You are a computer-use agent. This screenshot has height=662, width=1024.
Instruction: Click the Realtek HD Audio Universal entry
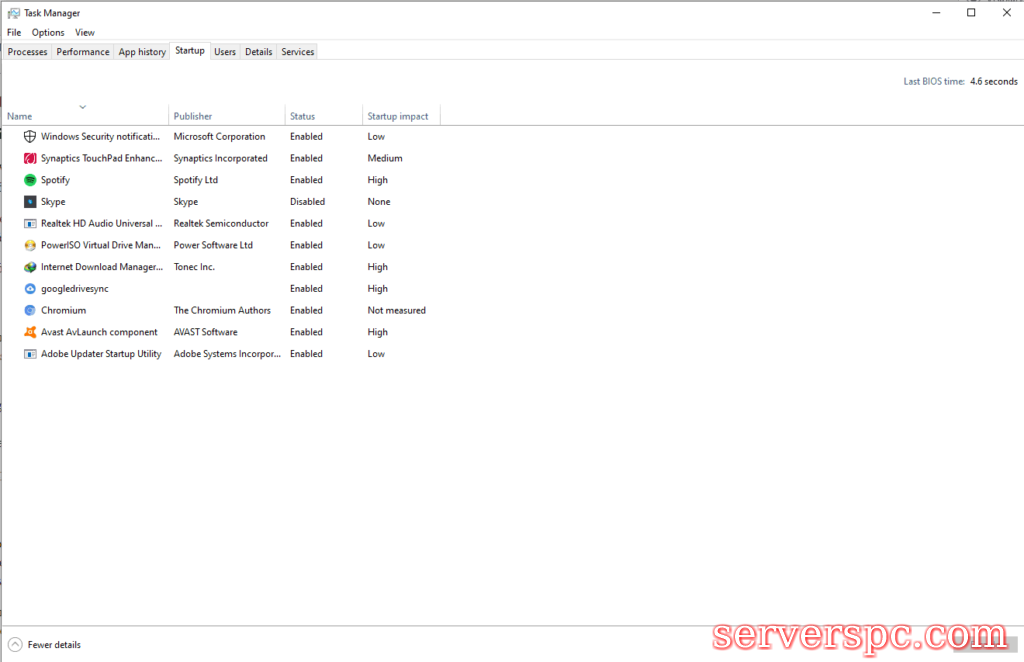pos(101,224)
